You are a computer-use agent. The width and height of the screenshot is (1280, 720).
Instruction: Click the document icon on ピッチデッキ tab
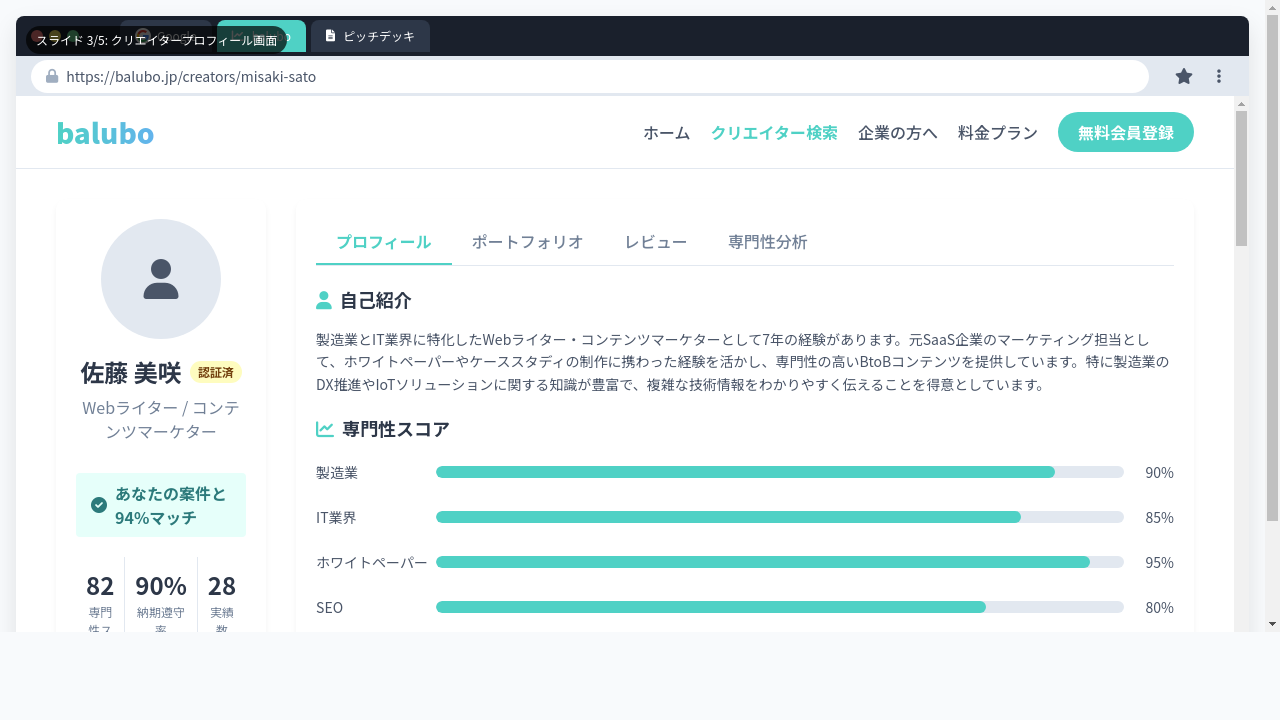[x=330, y=36]
